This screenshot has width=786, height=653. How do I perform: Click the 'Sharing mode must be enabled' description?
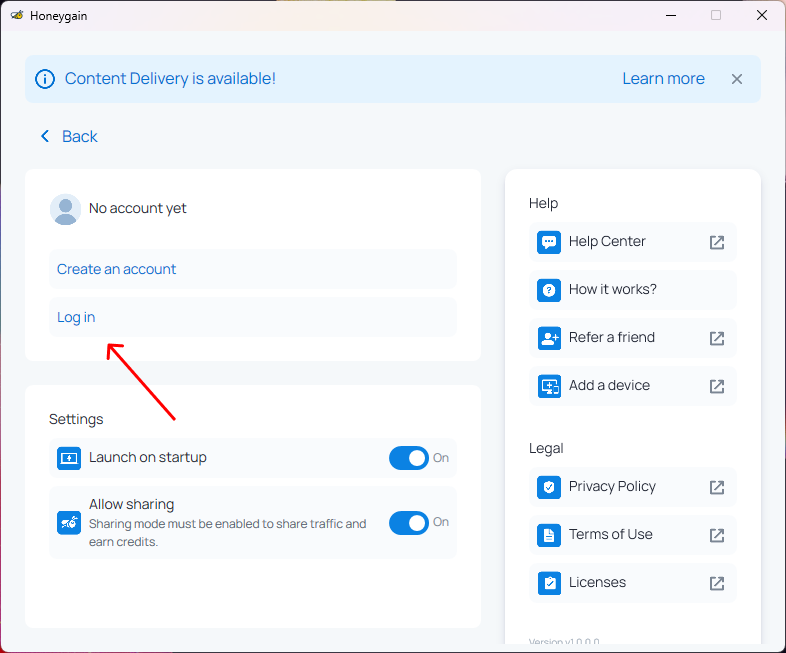[228, 533]
